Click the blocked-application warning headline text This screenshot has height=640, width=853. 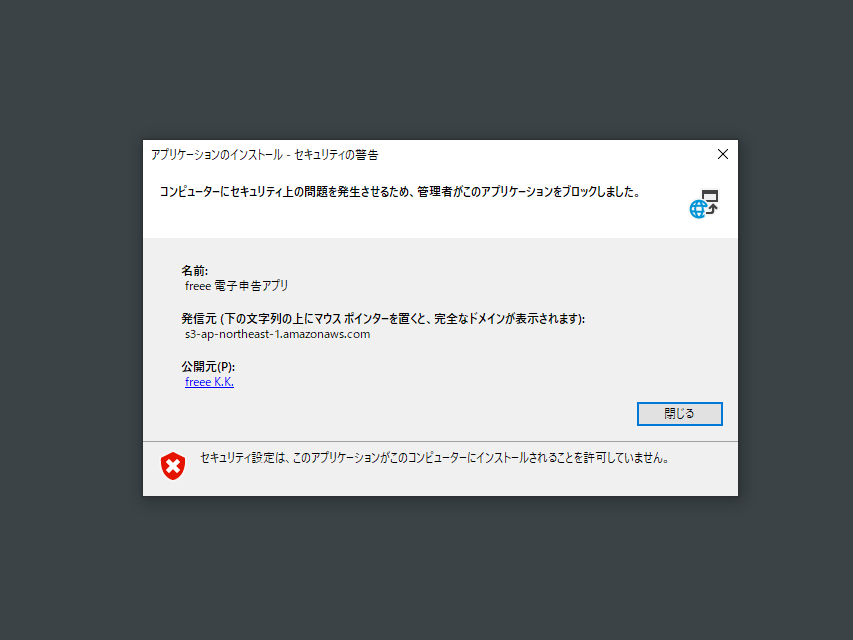click(400, 192)
